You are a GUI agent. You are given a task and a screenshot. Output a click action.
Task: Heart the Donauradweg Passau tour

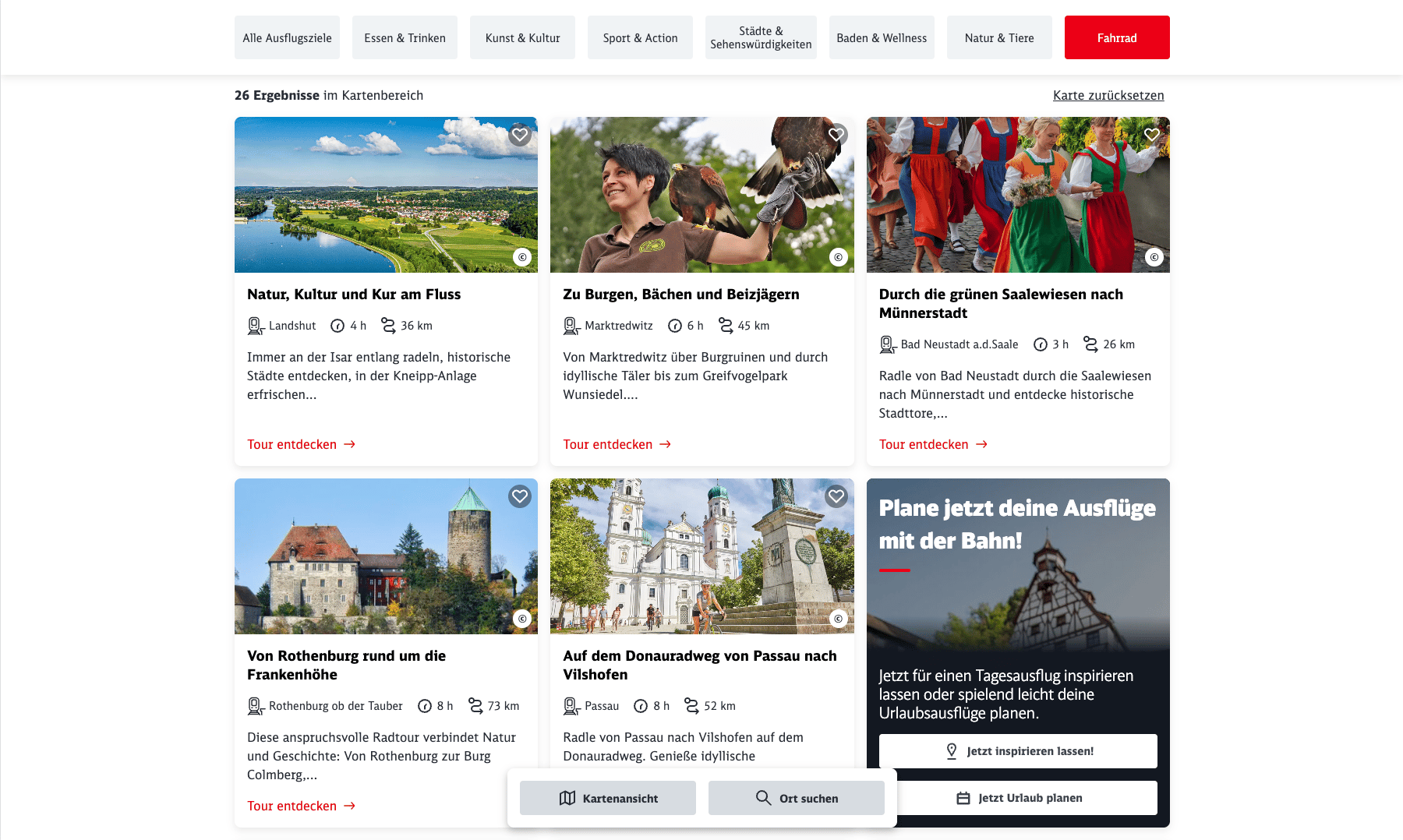point(836,496)
